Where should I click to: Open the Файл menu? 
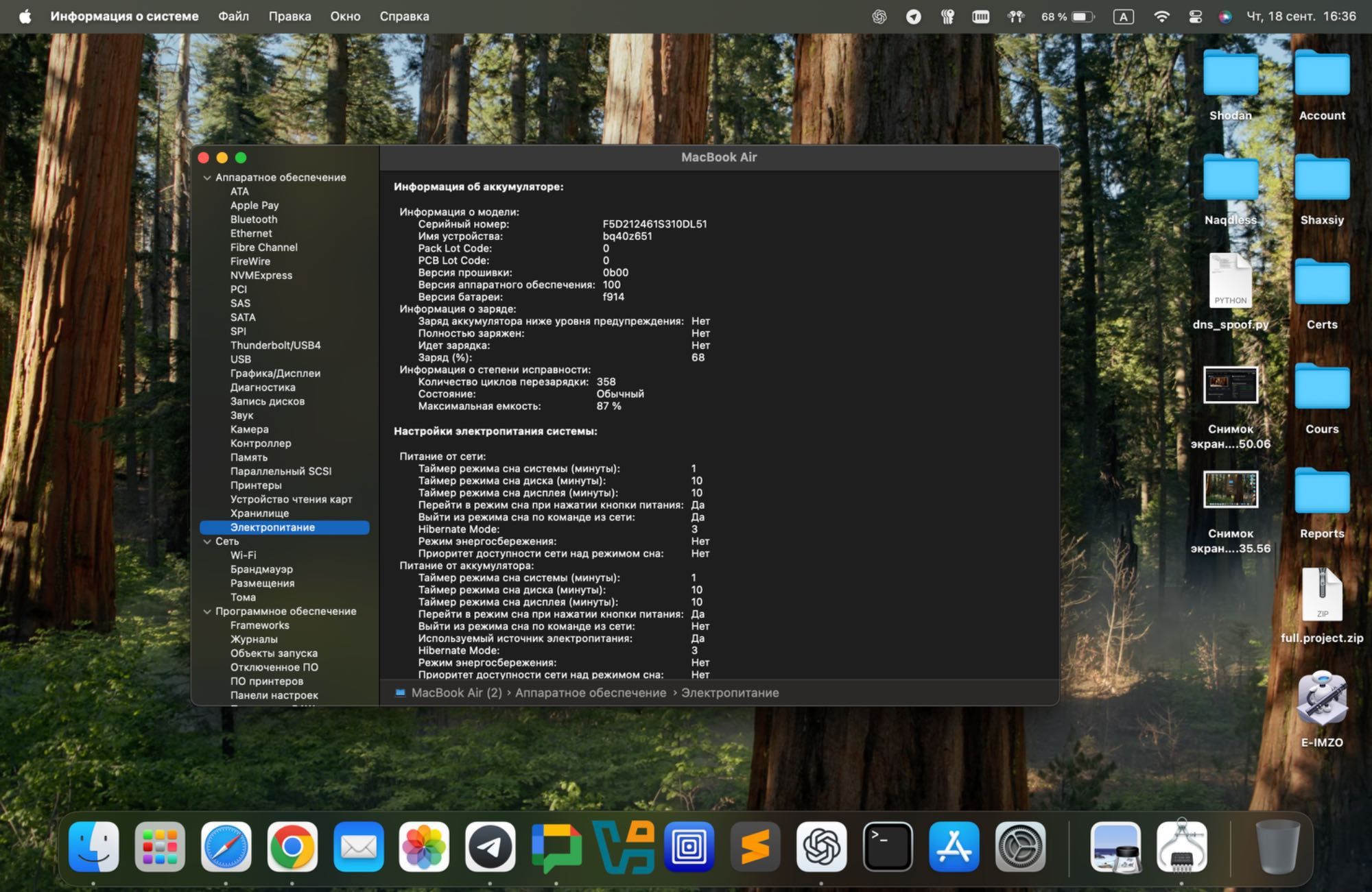click(x=233, y=16)
